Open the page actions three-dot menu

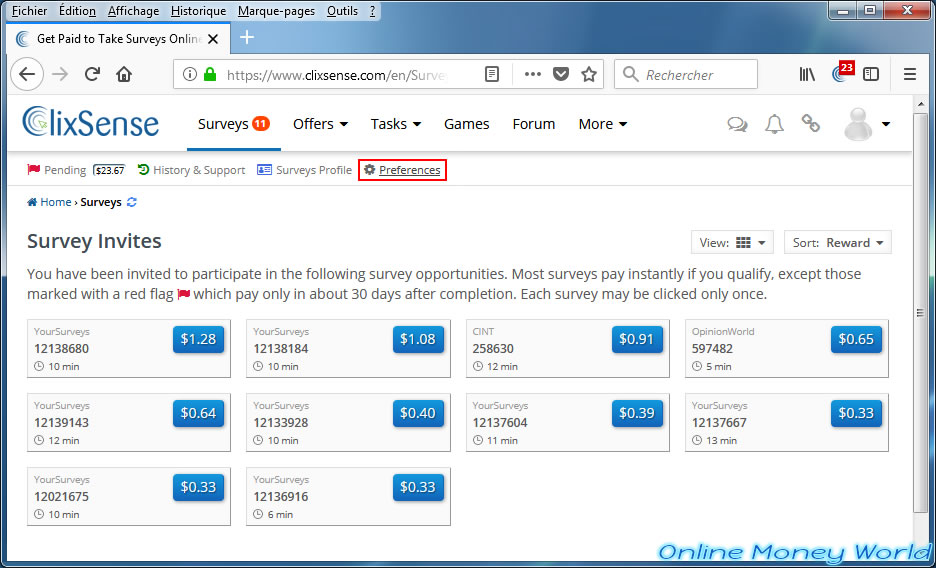click(532, 74)
